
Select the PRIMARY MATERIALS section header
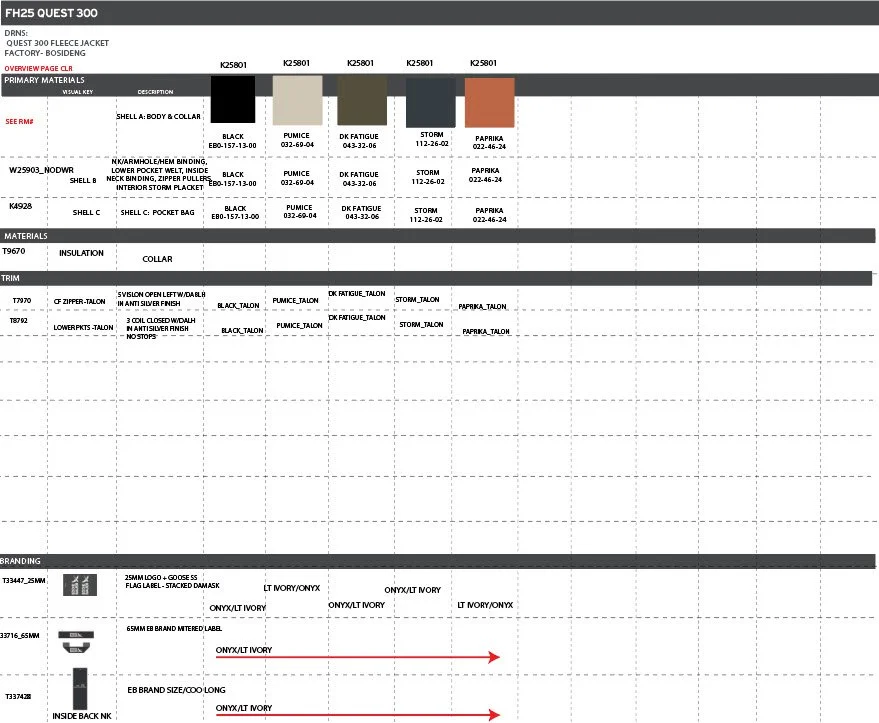tap(44, 80)
